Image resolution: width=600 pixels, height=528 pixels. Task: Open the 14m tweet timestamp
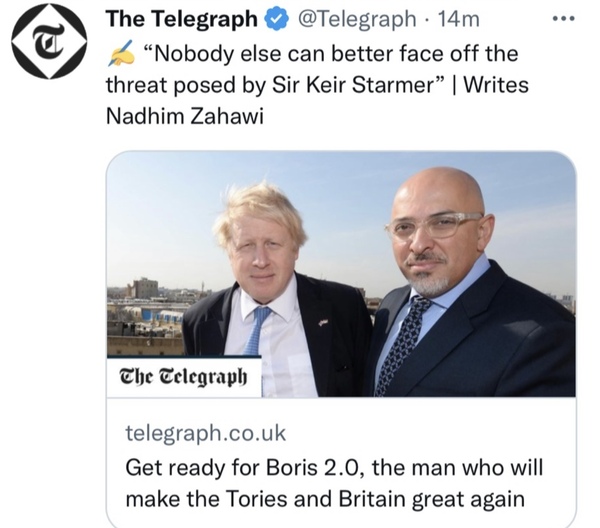(x=458, y=19)
